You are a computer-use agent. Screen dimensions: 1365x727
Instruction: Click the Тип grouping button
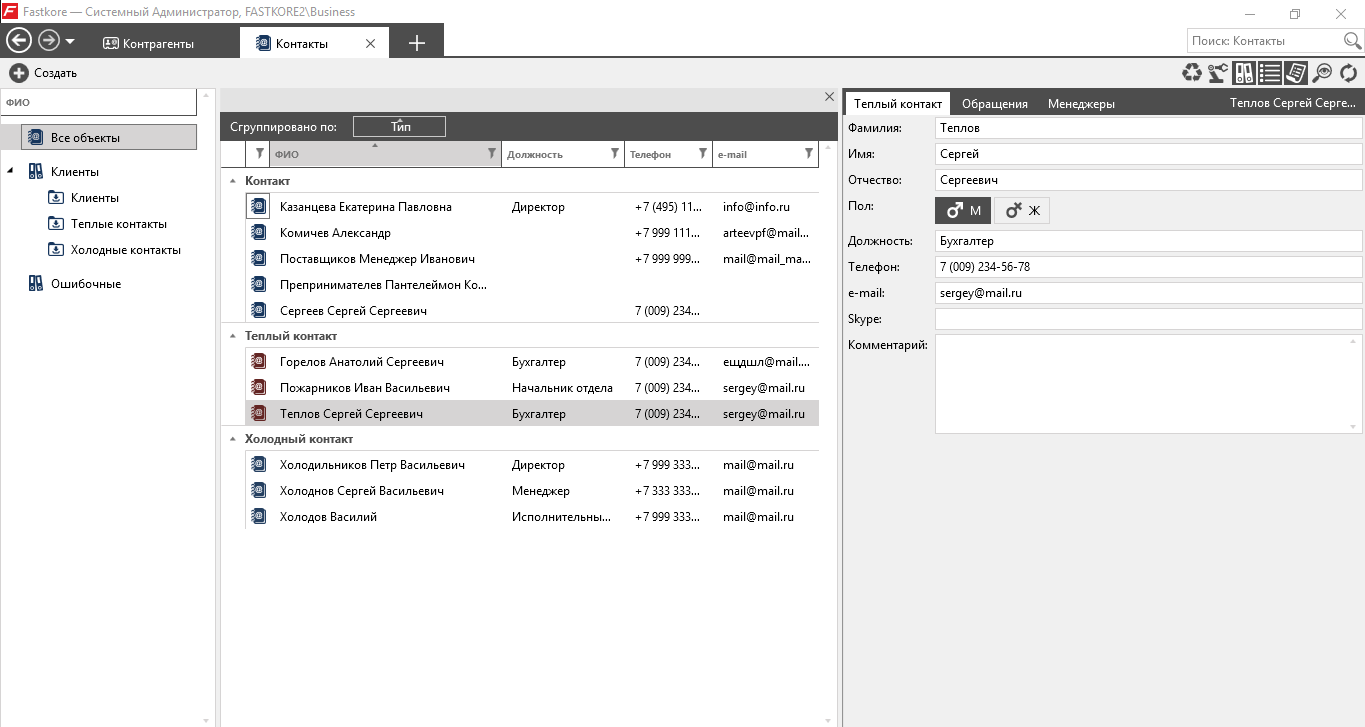pyautogui.click(x=399, y=127)
